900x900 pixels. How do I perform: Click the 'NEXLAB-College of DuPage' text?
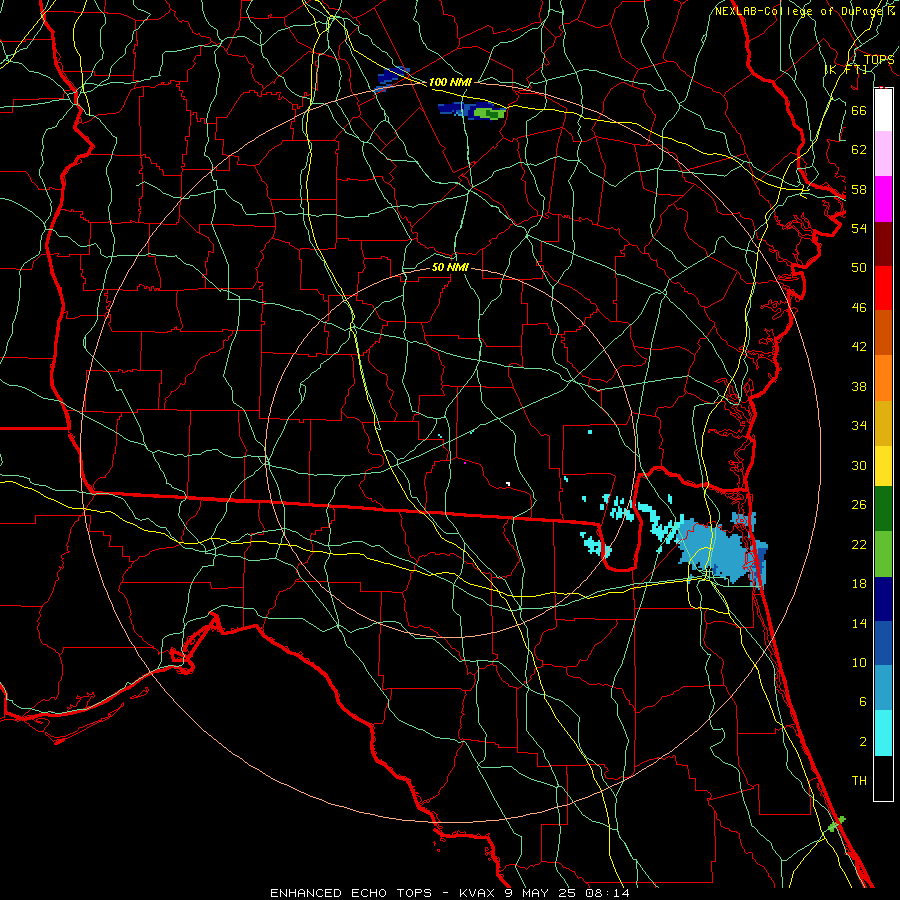click(799, 11)
